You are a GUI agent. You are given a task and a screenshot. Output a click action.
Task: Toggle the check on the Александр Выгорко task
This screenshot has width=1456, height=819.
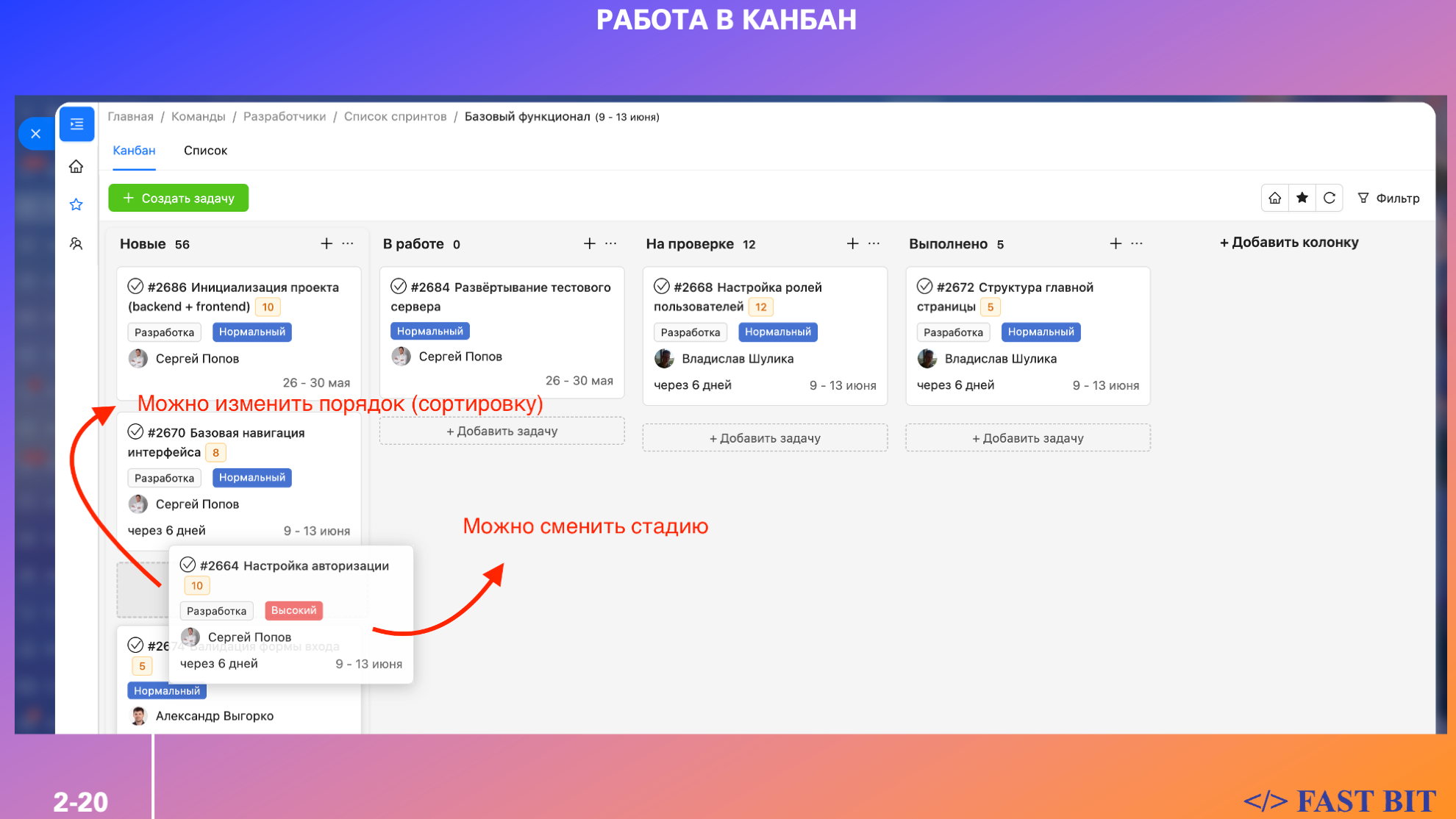(135, 645)
